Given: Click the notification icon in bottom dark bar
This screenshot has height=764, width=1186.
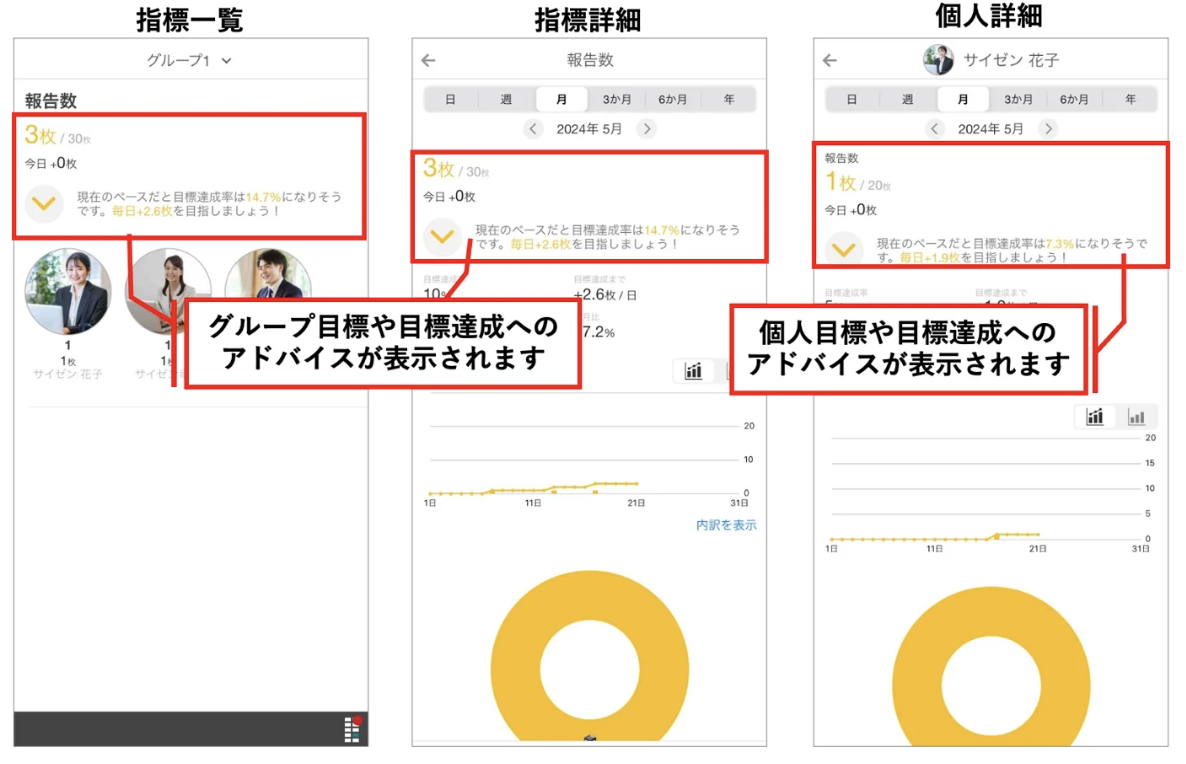Looking at the screenshot, I should [x=353, y=729].
